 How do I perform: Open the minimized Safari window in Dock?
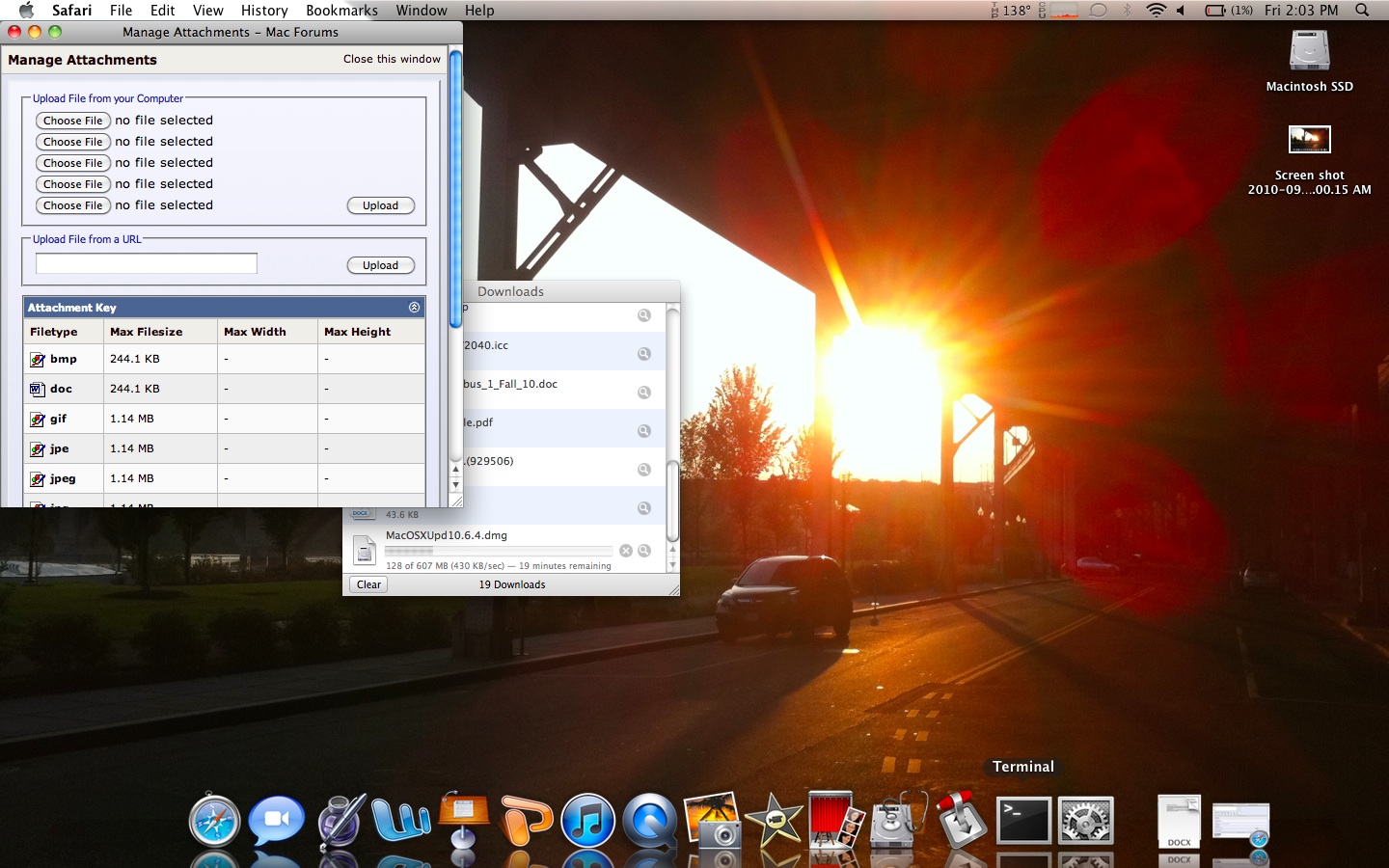[1241, 824]
